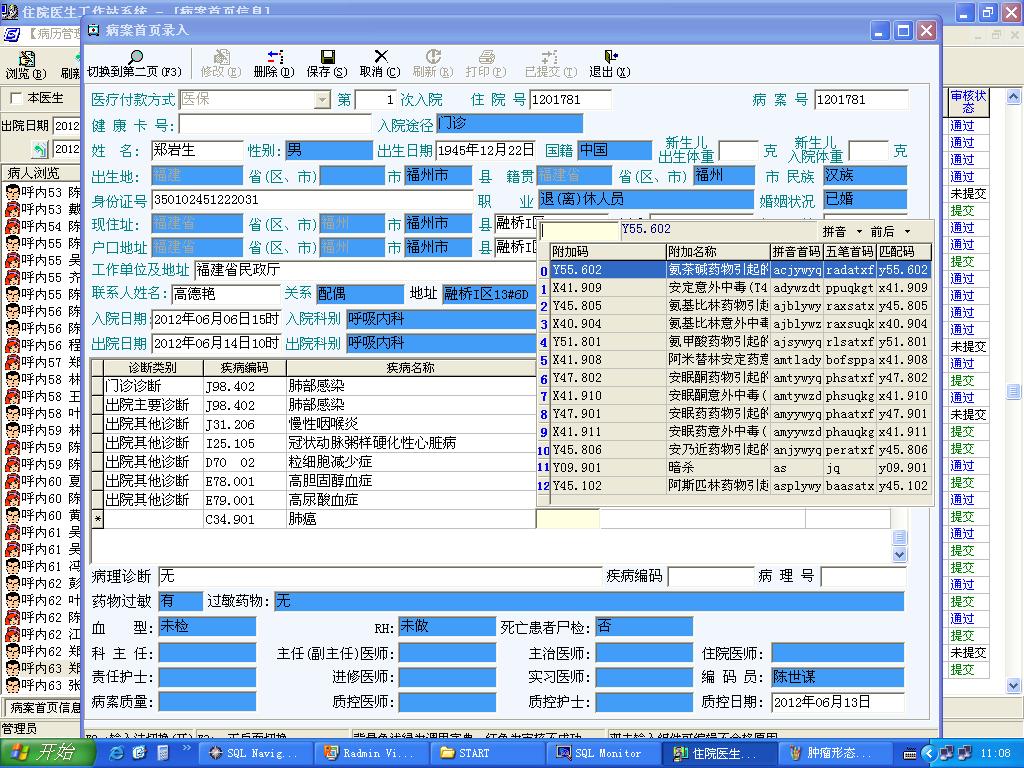Click the 关系 field showing 配偶
Screen dimensions: 1024x768
pos(360,294)
